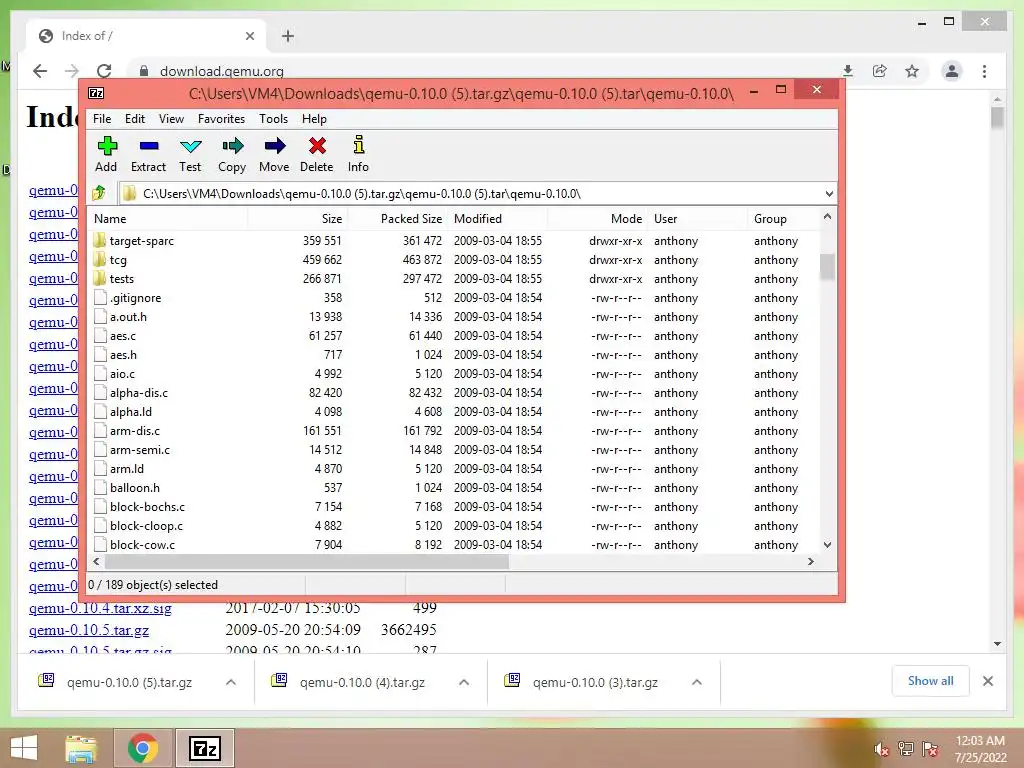This screenshot has width=1024, height=768.
Task: Click the list scroll down arrow
Action: point(827,545)
